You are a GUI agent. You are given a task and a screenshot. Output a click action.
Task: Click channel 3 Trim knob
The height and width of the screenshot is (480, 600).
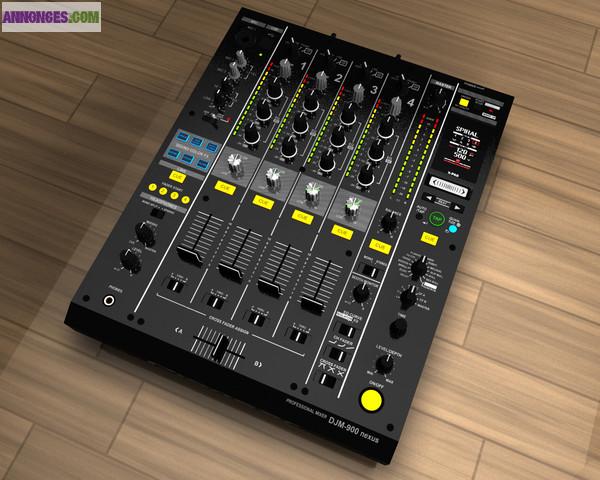(358, 93)
